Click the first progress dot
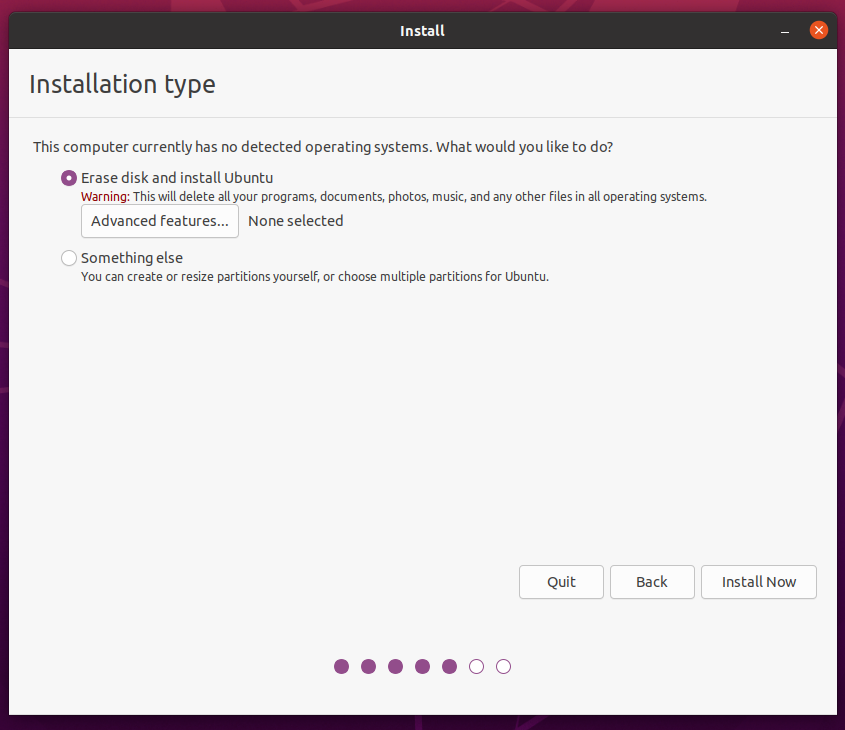Image resolution: width=845 pixels, height=730 pixels. [x=341, y=666]
